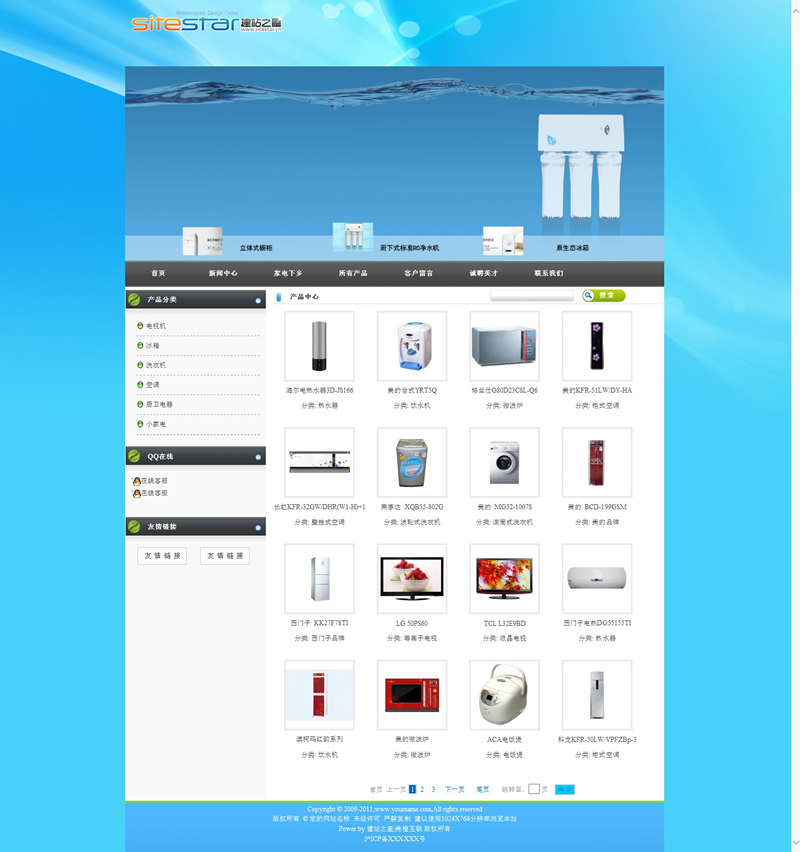800x852 pixels.
Task: Click the green leaf icon beside 产品分类
Action: click(x=134, y=299)
